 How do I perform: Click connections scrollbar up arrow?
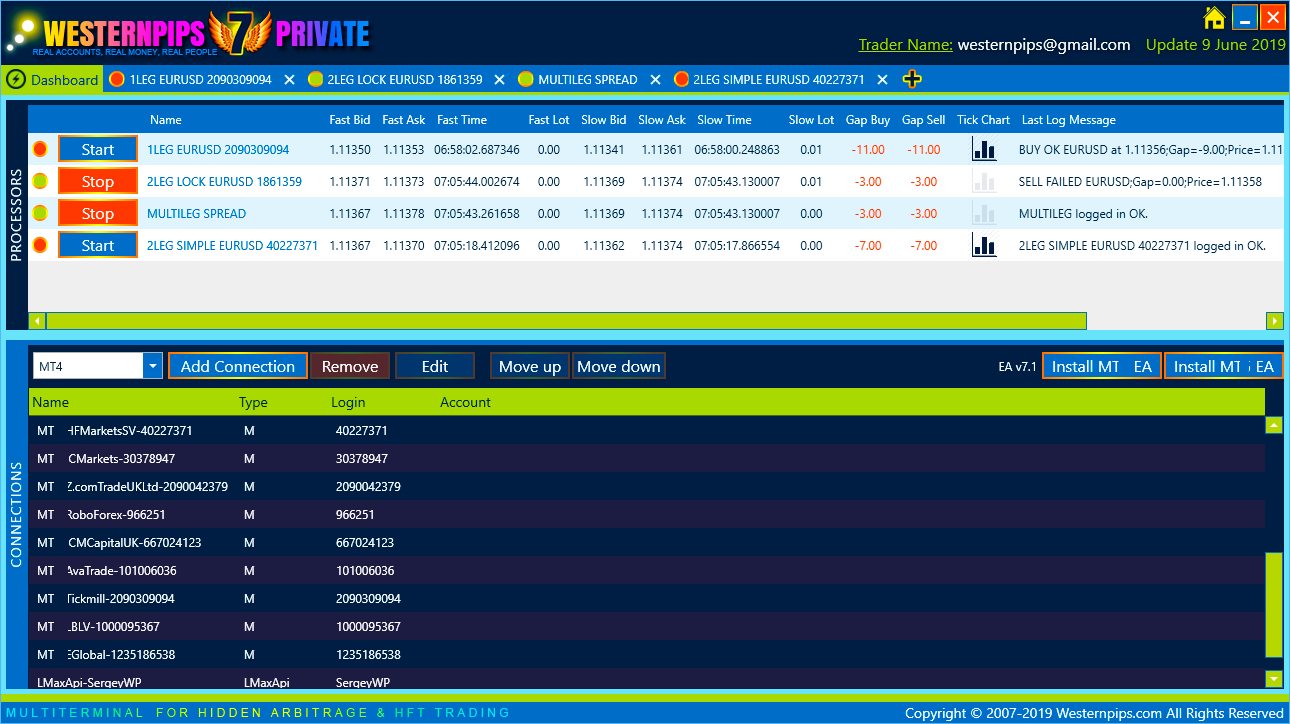coord(1274,425)
